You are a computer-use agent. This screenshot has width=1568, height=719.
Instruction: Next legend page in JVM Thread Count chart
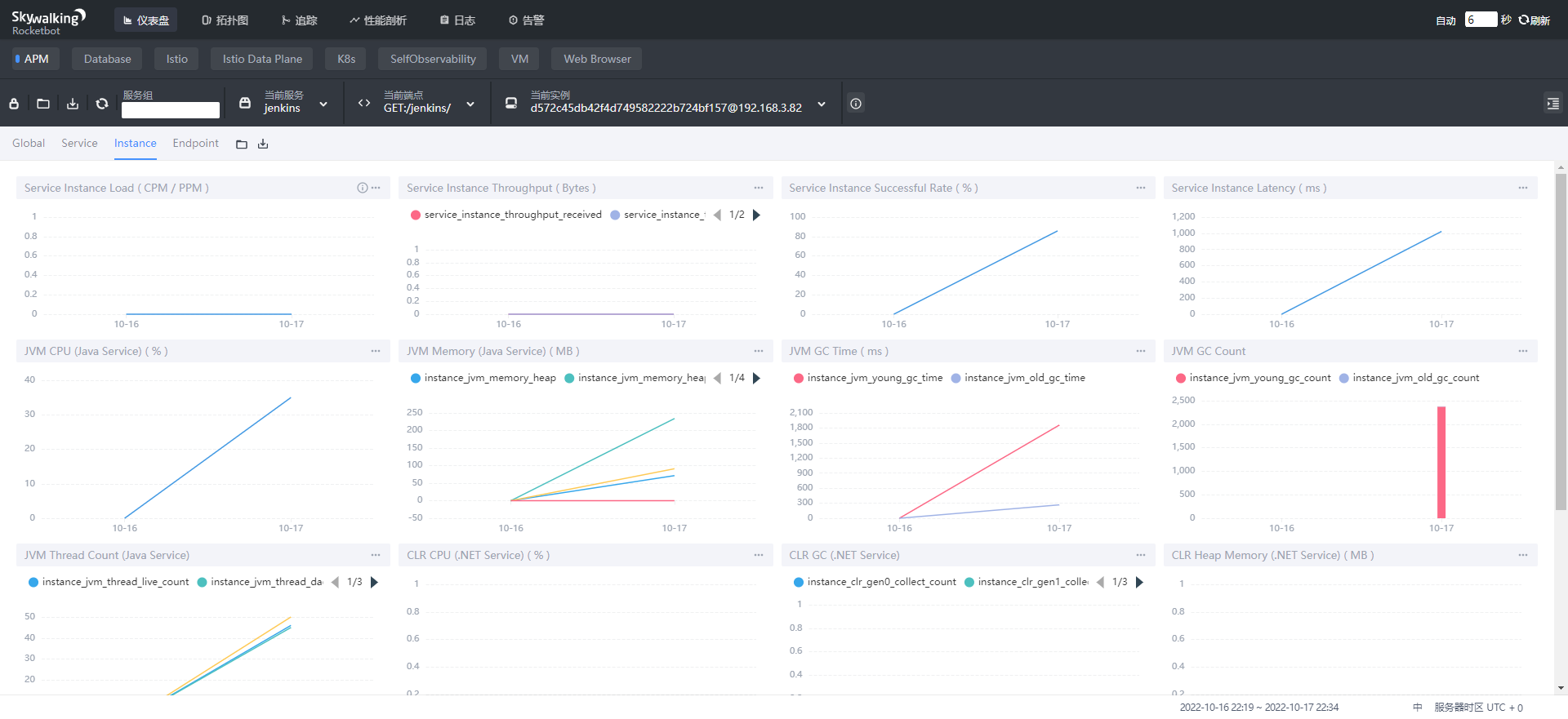[x=374, y=582]
